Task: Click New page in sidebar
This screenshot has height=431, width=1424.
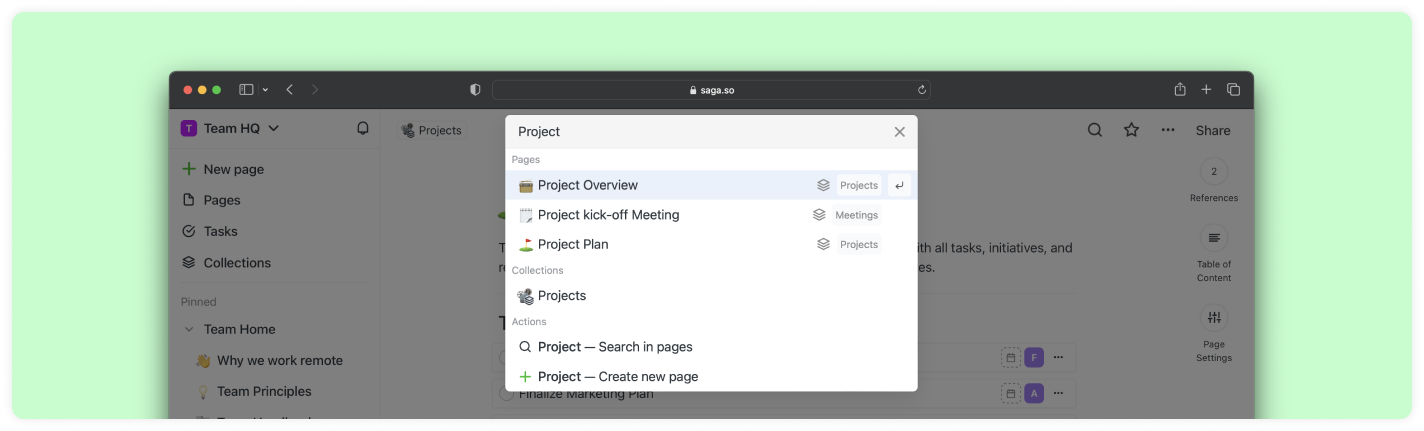Action: 233,169
